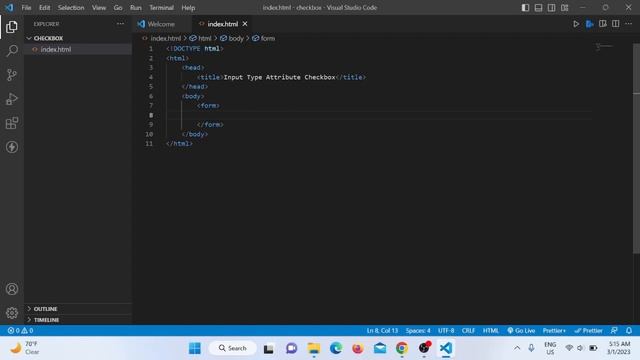Click the VS Code logo in title bar

[x=9, y=8]
